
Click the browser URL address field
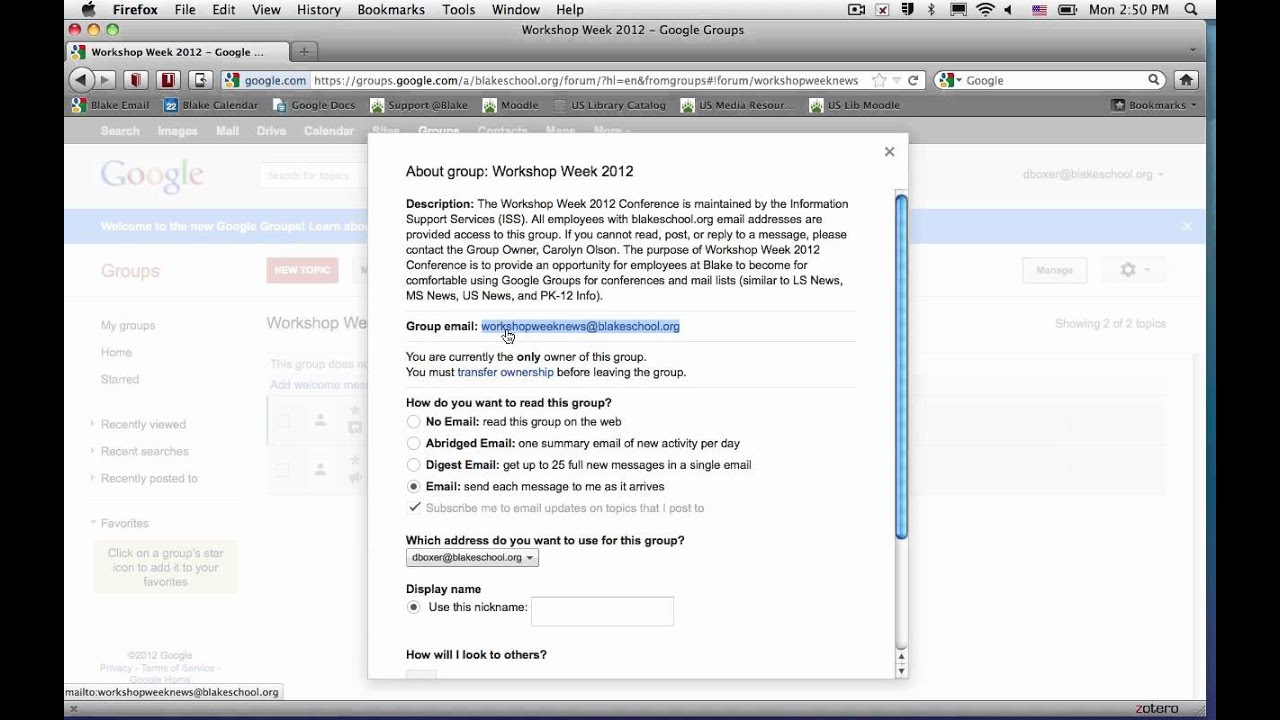click(x=588, y=80)
